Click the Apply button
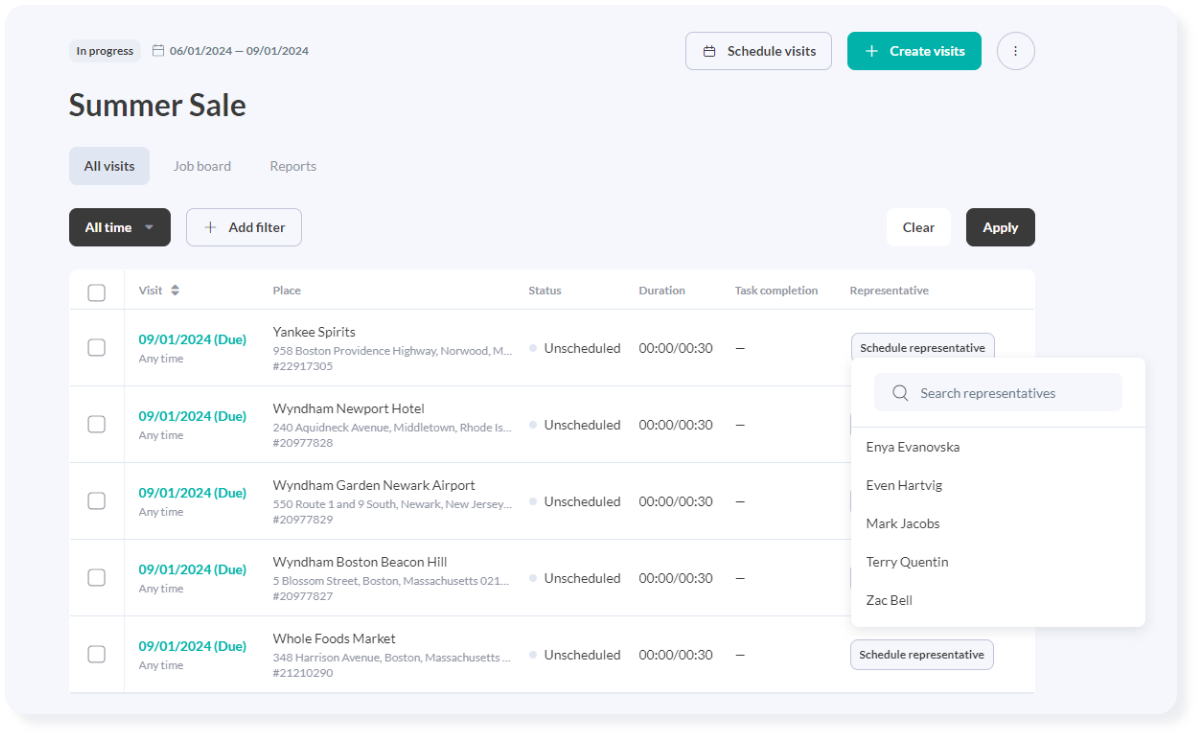Viewport: 1202px width, 739px height. 1000,227
